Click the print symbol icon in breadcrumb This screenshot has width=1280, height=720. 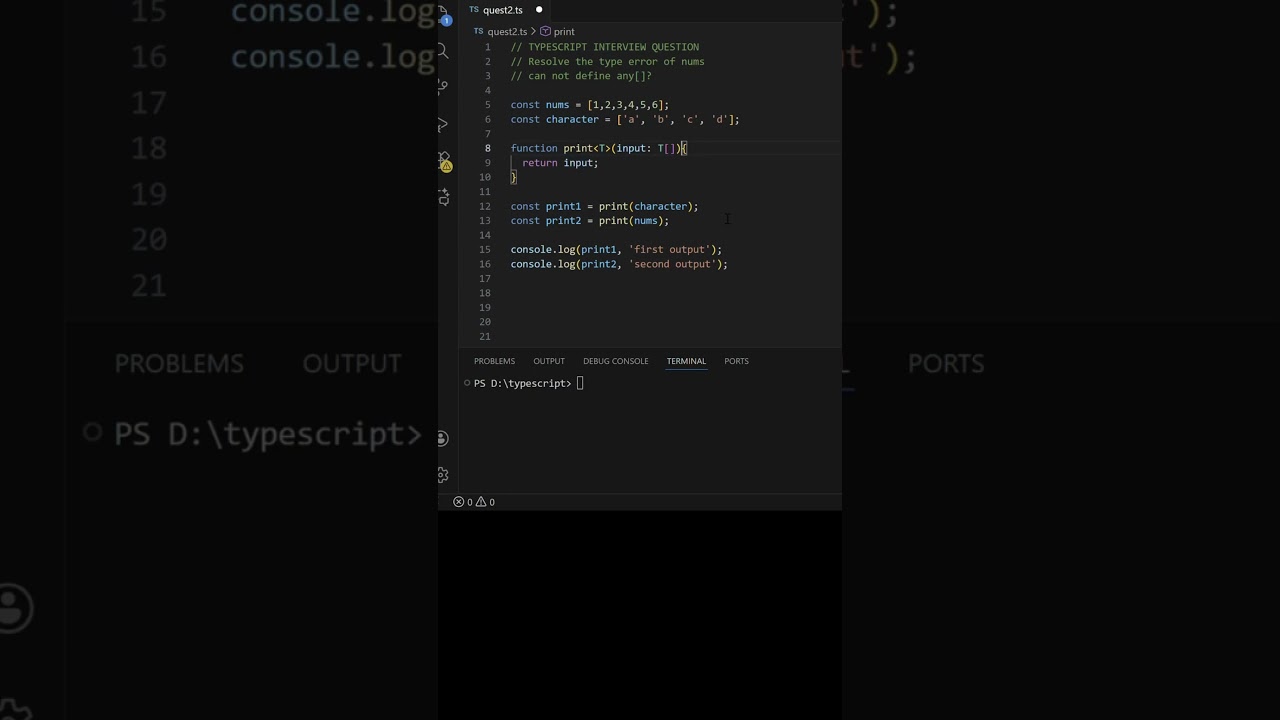coord(546,32)
